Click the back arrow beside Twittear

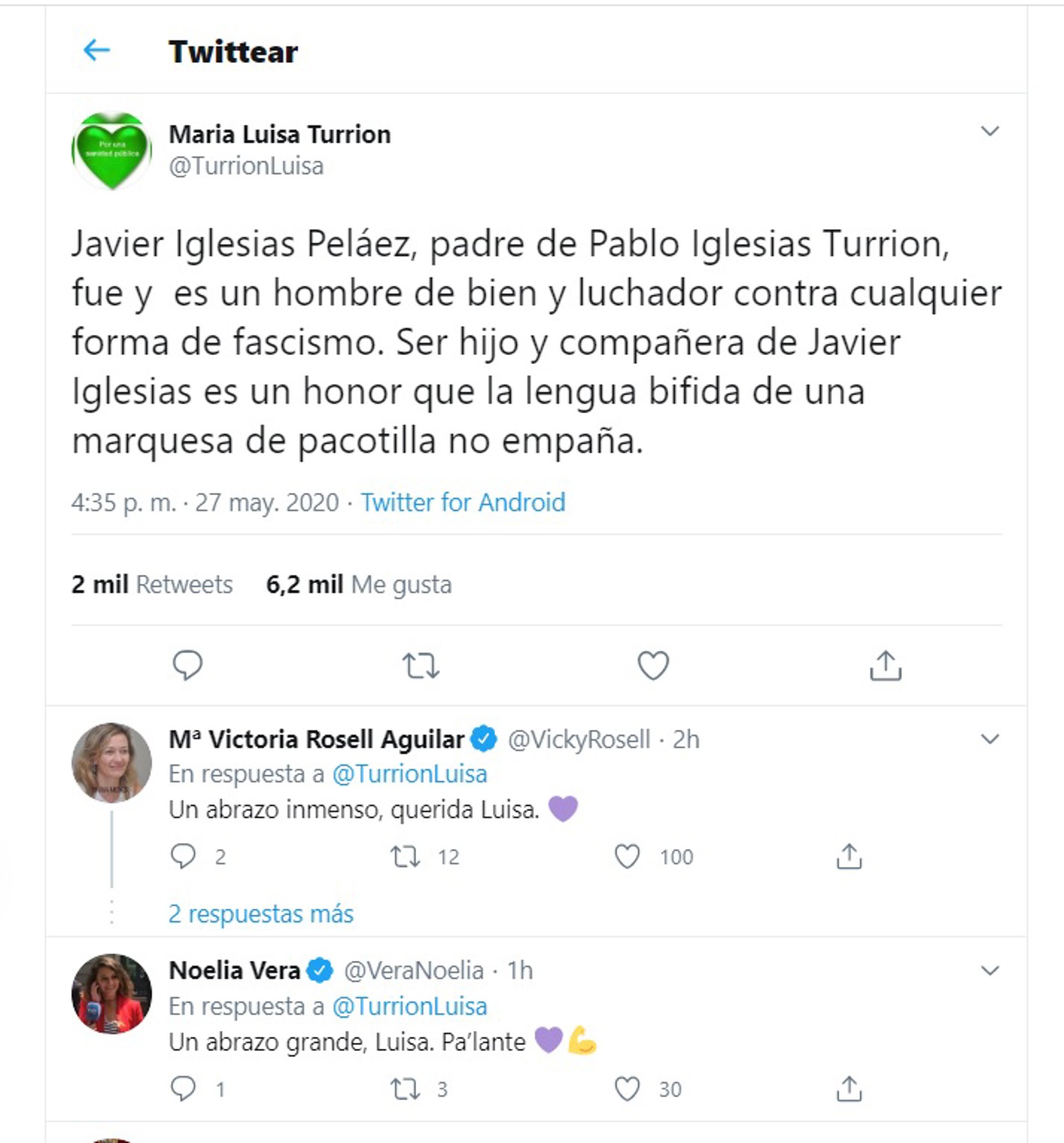[x=96, y=50]
